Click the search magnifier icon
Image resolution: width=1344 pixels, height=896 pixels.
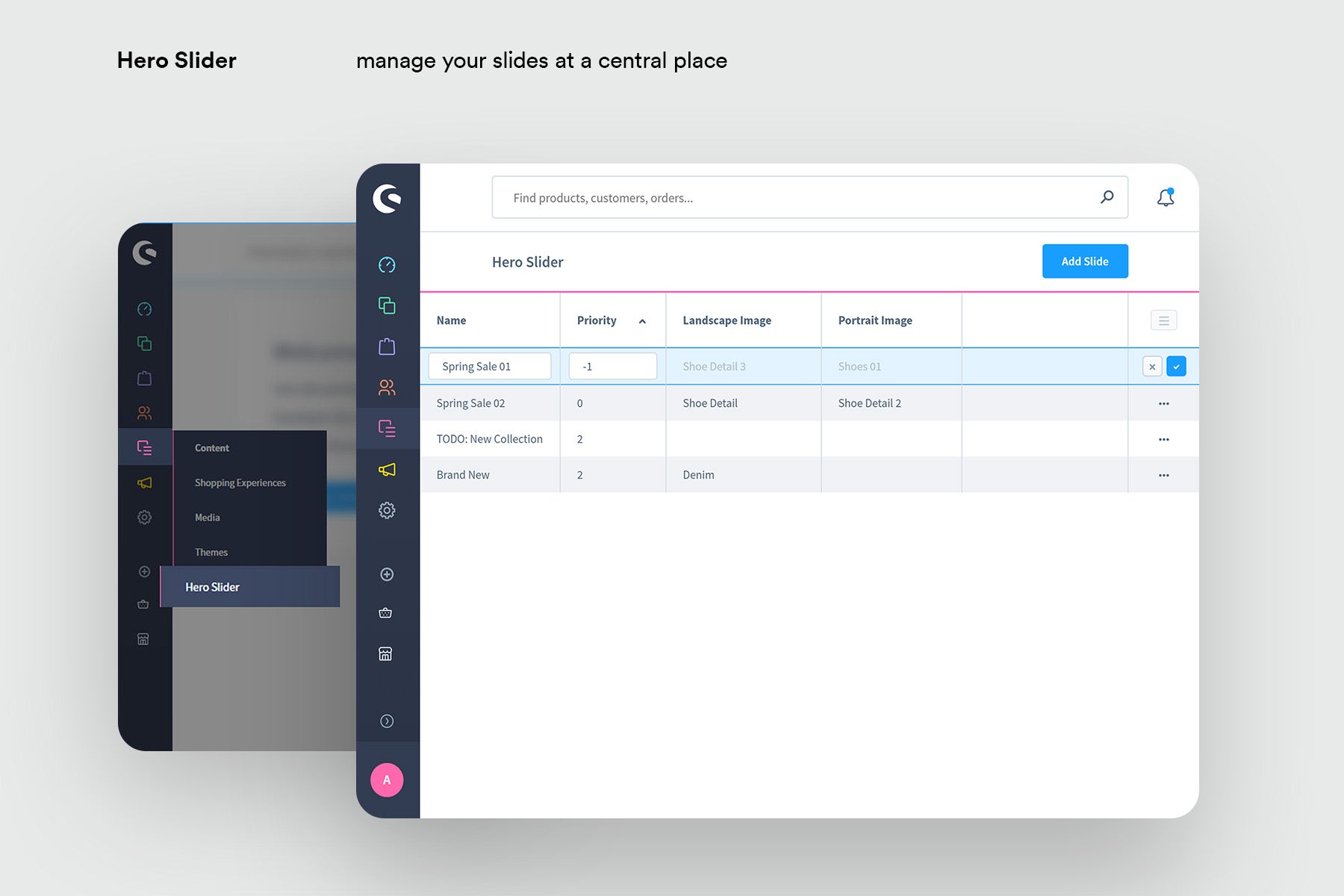pyautogui.click(x=1107, y=197)
